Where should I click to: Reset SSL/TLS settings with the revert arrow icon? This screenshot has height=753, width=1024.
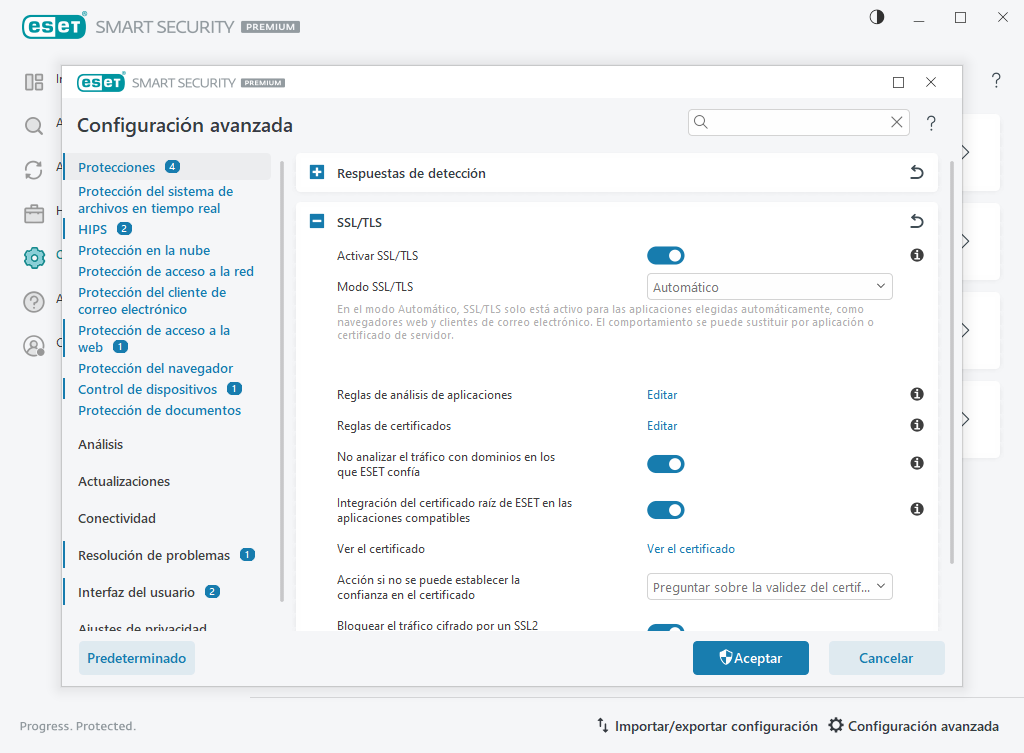[916, 221]
